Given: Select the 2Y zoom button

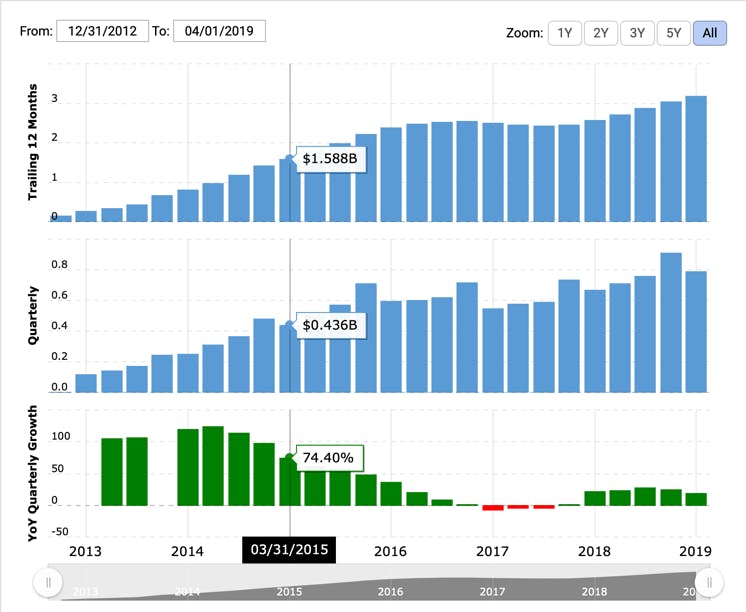Looking at the screenshot, I should [x=601, y=33].
